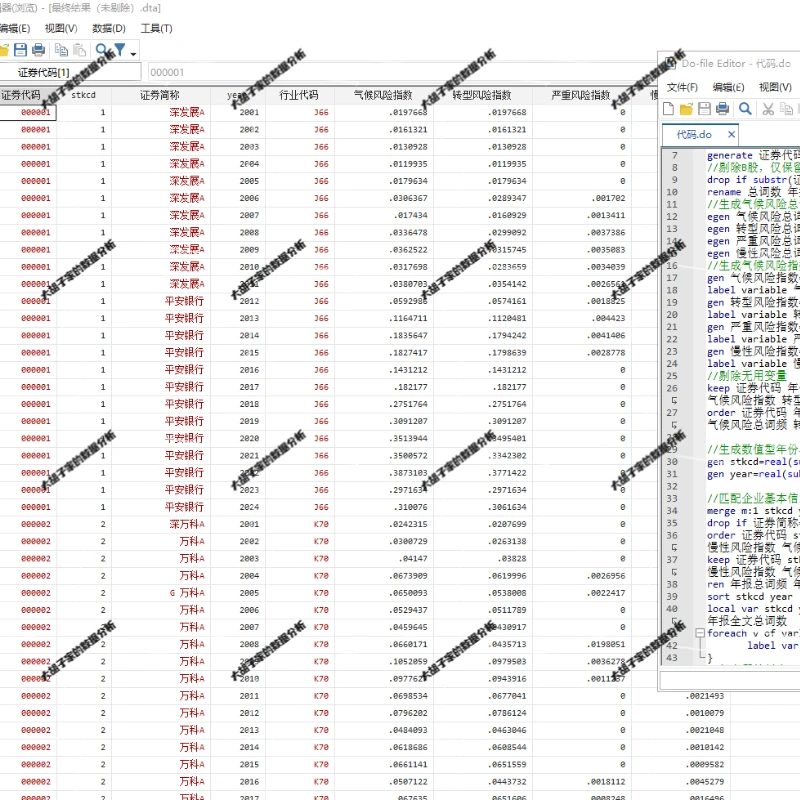This screenshot has width=800, height=800.
Task: Select the .1164711 climate risk cell
Action: 384,318
